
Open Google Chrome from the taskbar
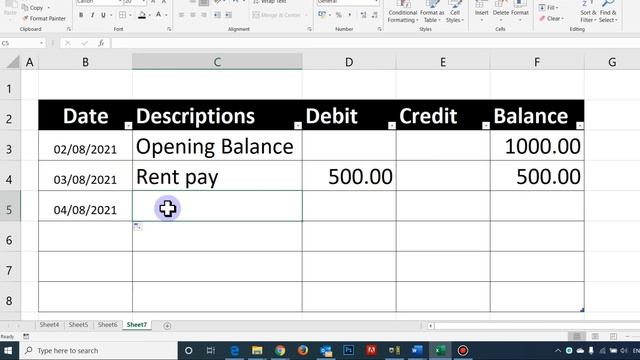pyautogui.click(x=280, y=350)
